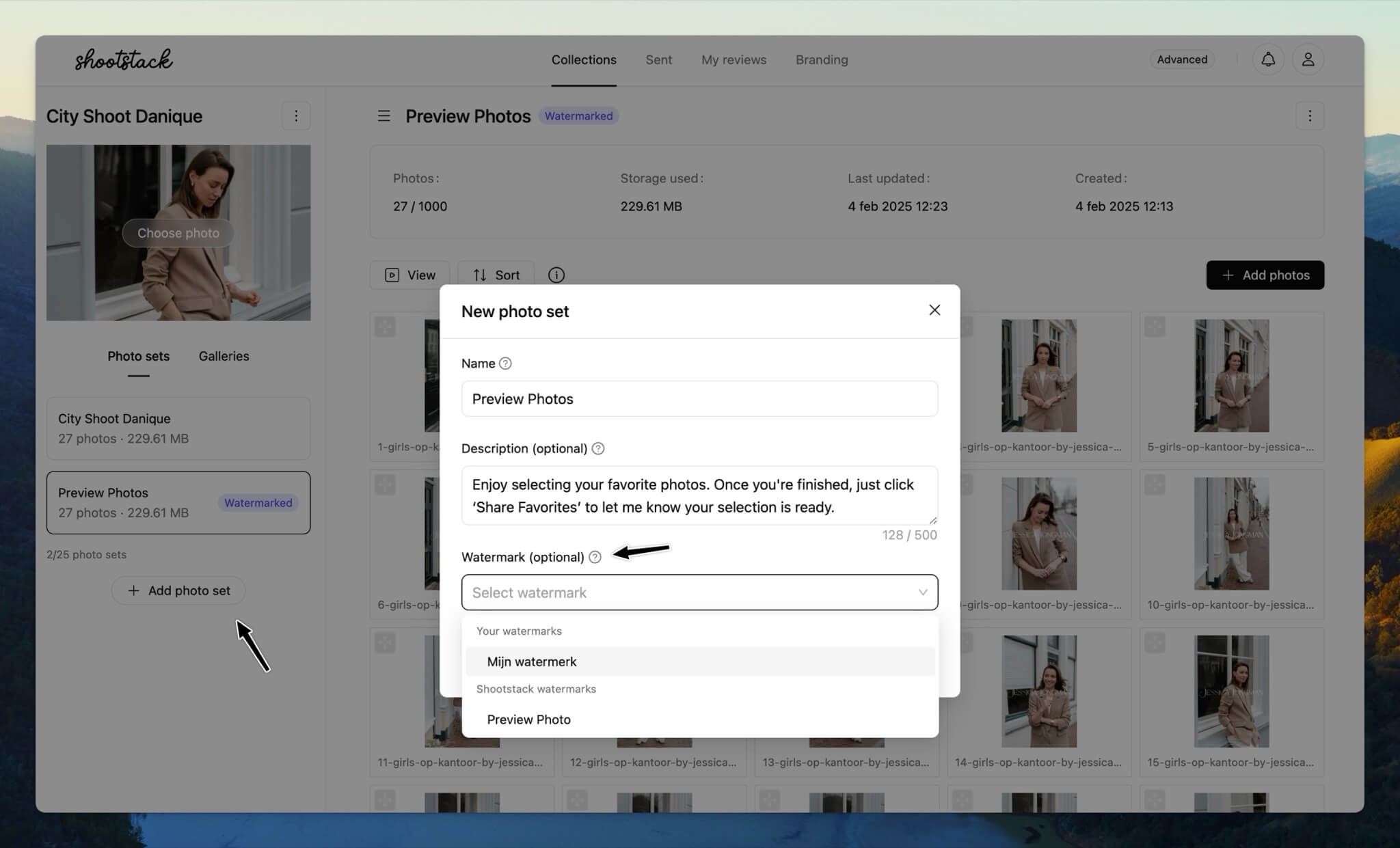
Task: Open Preview Photos set options menu
Action: click(1310, 116)
